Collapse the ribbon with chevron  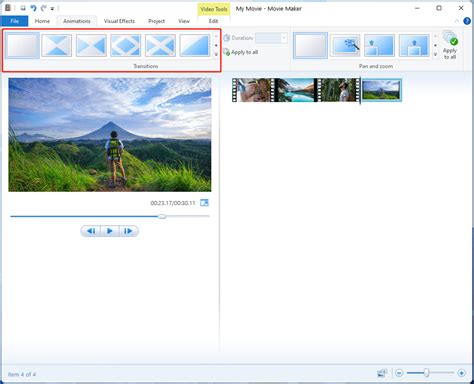(x=457, y=21)
